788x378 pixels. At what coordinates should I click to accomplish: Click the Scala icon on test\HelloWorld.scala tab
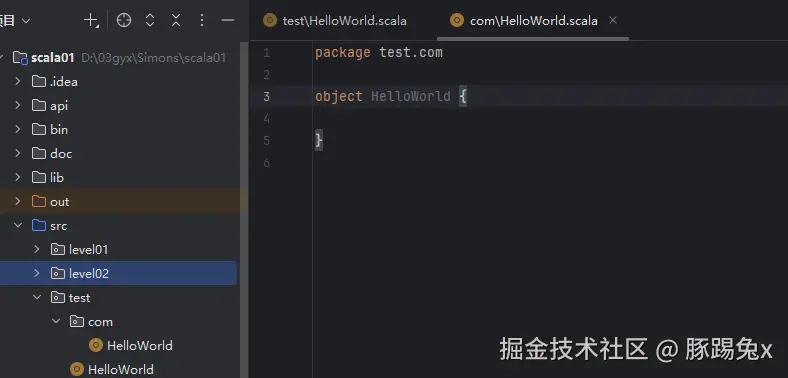(270, 20)
